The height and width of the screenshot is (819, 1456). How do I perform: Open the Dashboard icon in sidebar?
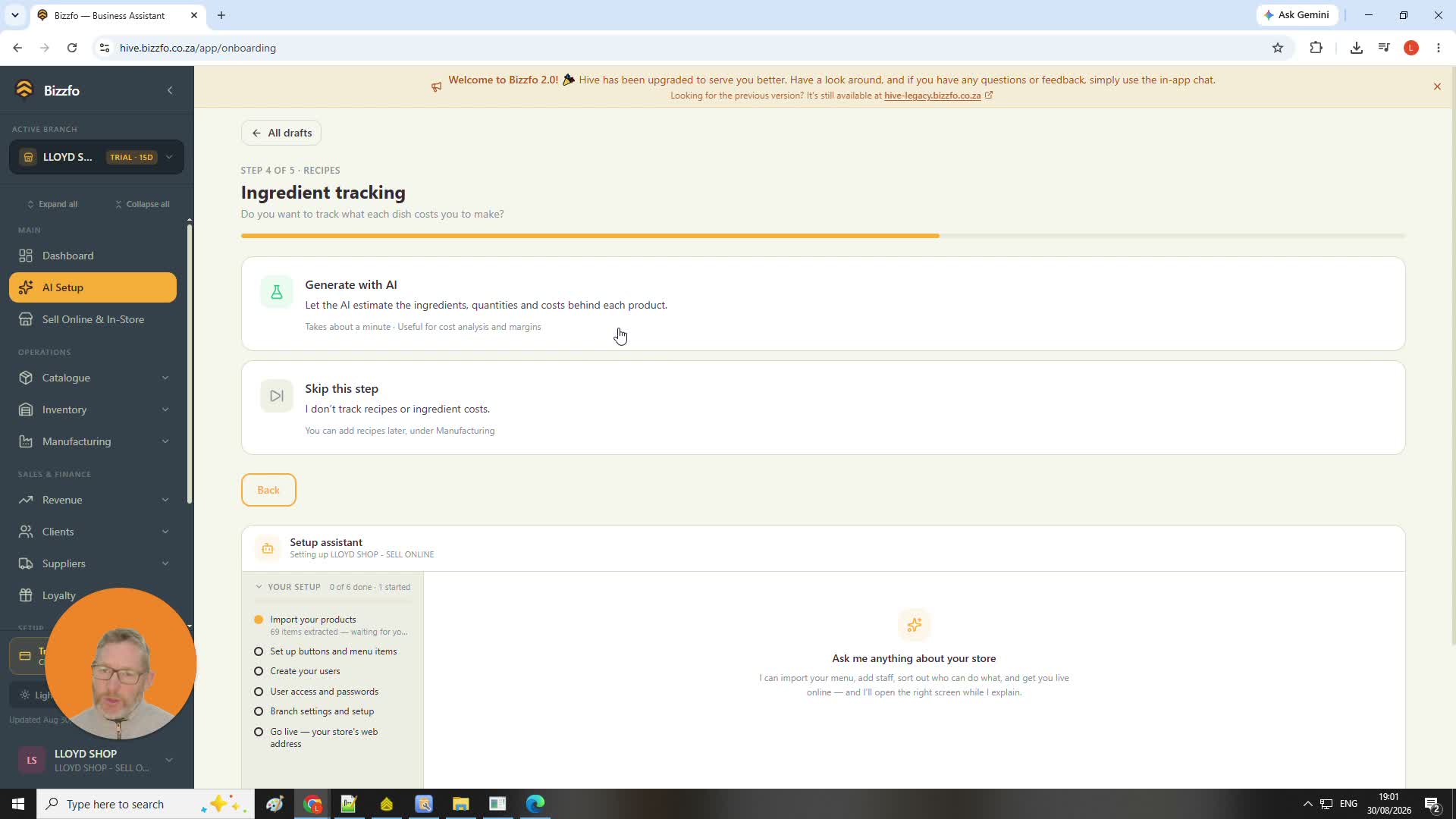tap(26, 256)
